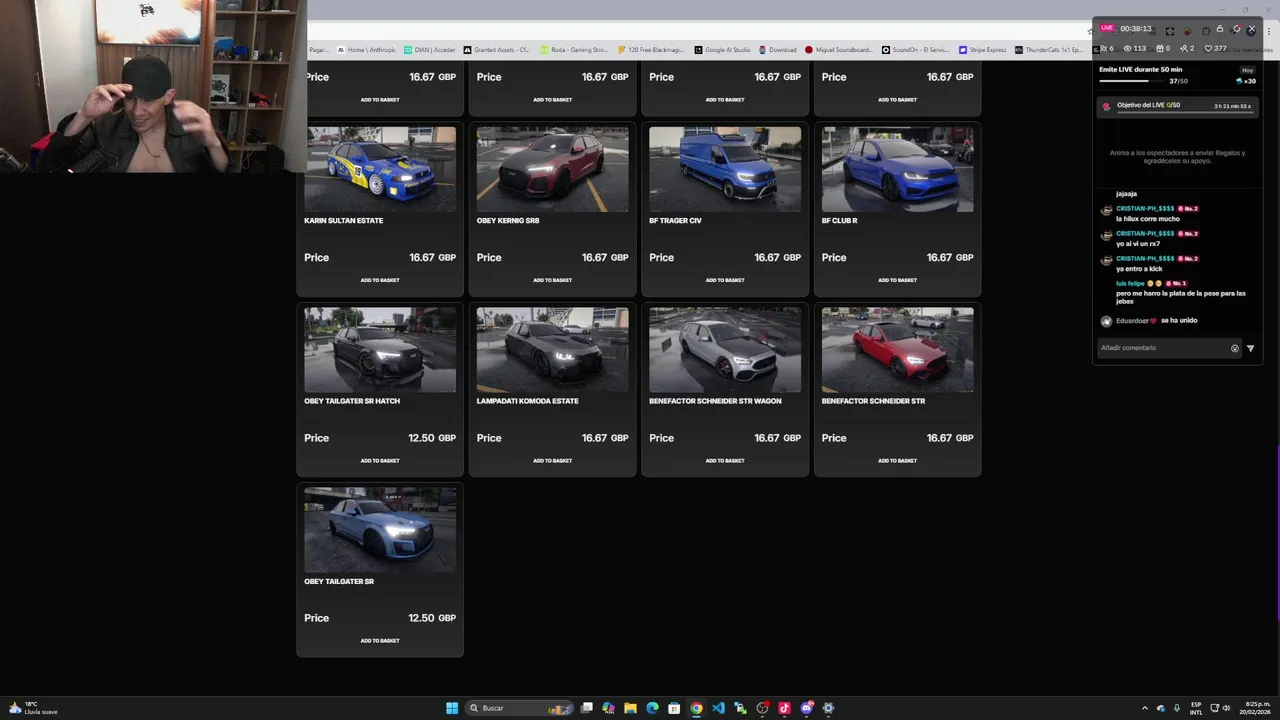This screenshot has width=1280, height=720.
Task: Click the likes heart icon showing 377
Action: (1208, 48)
